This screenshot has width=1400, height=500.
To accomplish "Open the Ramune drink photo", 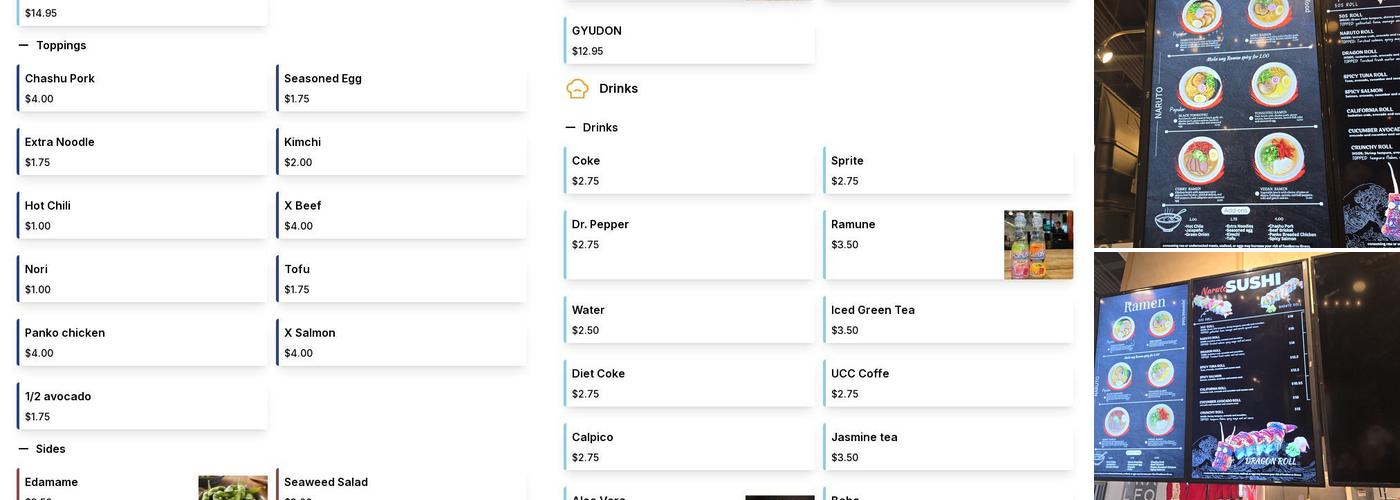I will coord(1038,245).
